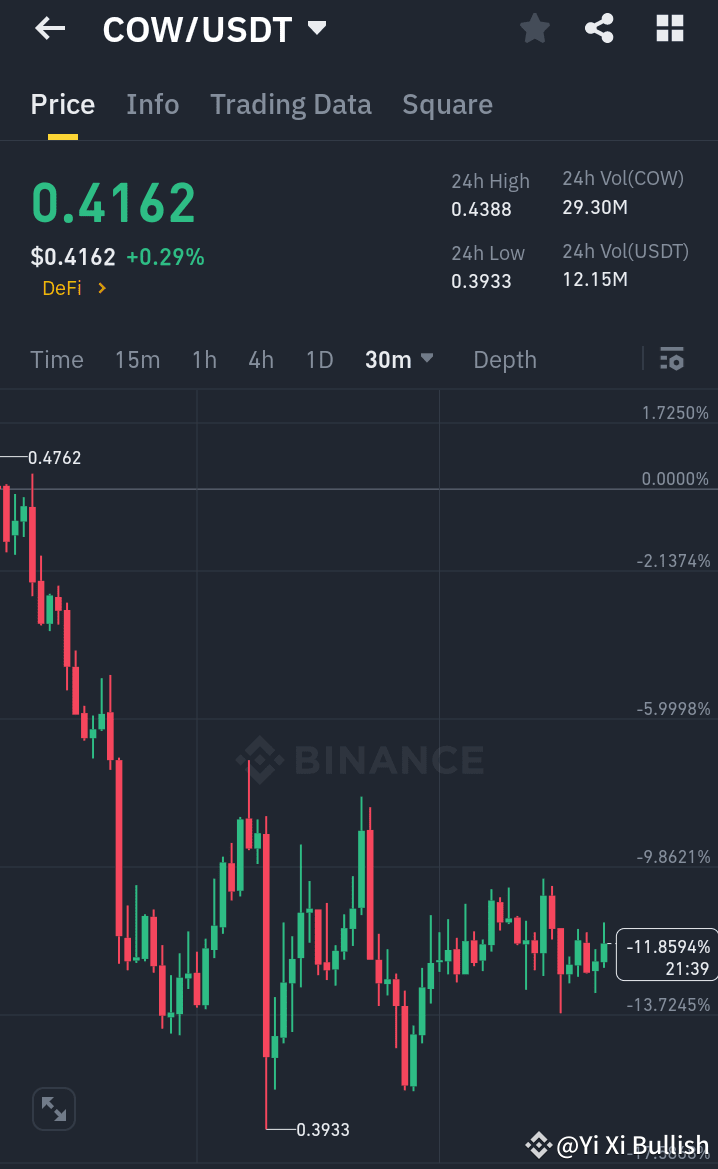Open the 30m interval dropdown
The height and width of the screenshot is (1169, 718).
(x=398, y=360)
